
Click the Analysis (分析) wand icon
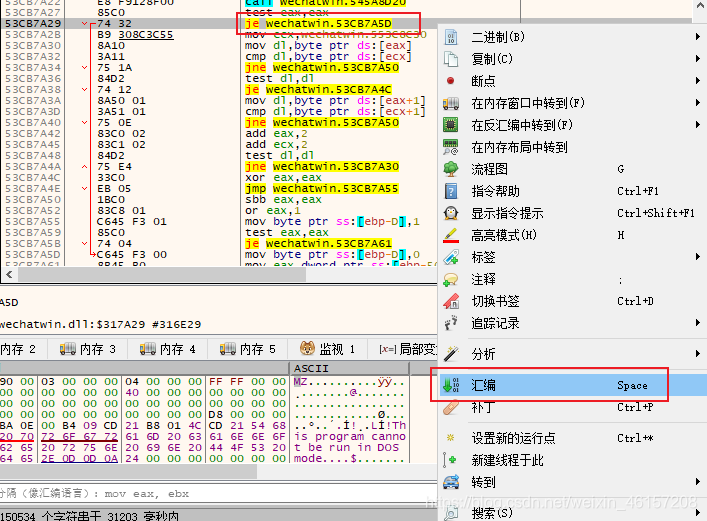450,354
